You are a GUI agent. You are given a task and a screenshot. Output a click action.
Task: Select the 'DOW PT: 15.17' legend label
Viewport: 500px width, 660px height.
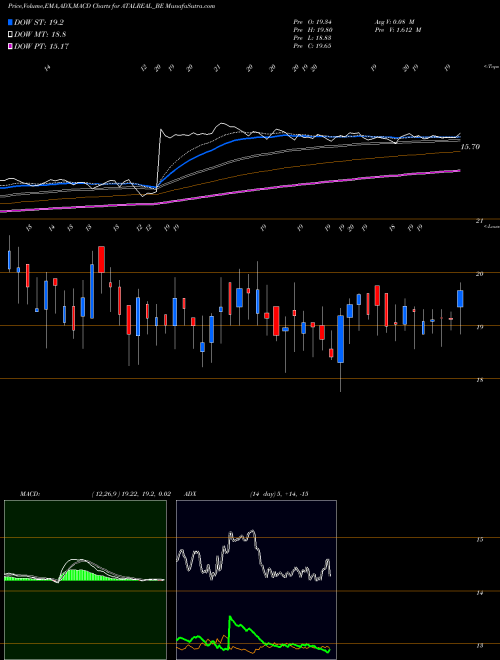[41, 46]
